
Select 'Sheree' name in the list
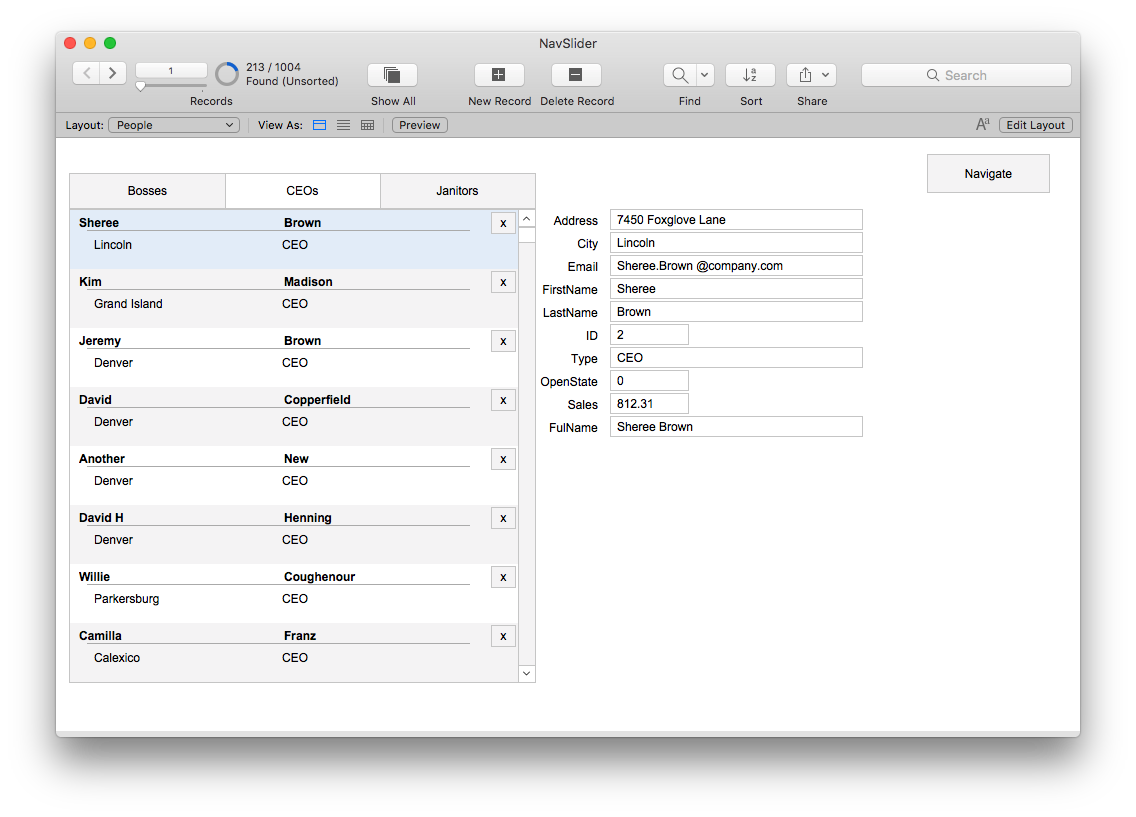coord(99,223)
